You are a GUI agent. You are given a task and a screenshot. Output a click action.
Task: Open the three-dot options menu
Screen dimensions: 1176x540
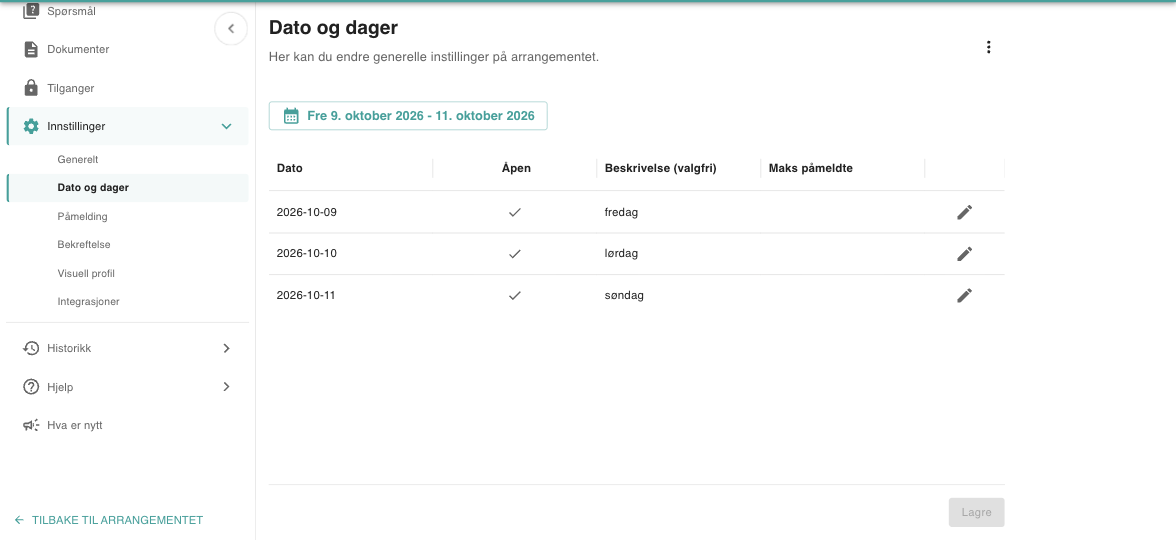click(988, 47)
